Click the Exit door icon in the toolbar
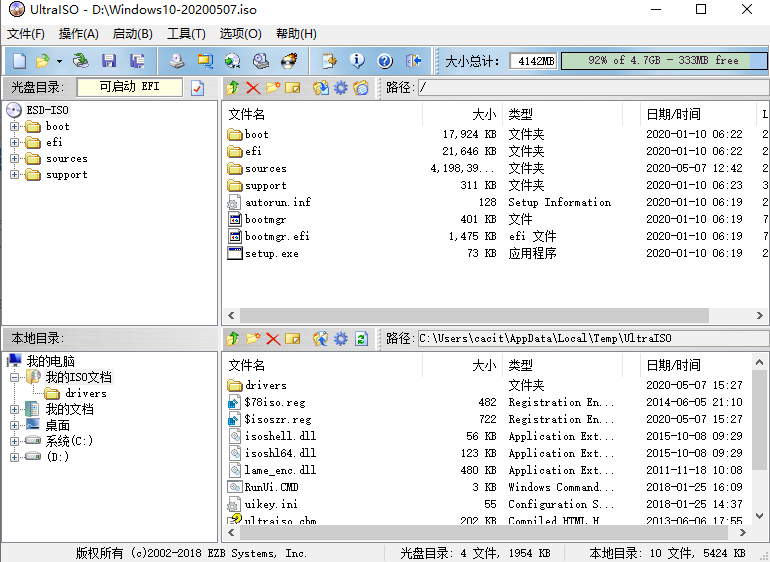 pyautogui.click(x=413, y=61)
